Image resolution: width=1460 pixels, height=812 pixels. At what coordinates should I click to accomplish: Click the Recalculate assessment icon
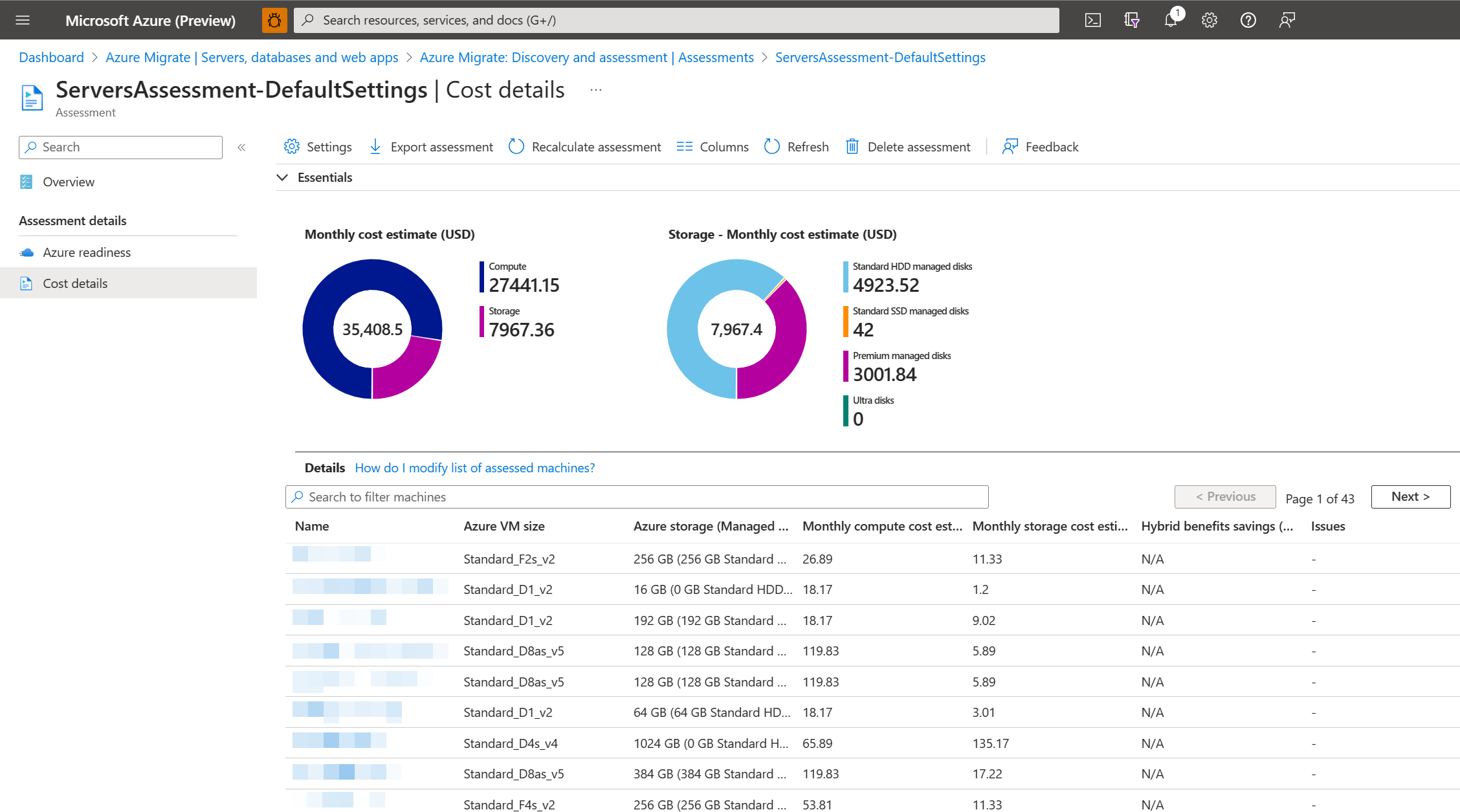pos(517,146)
